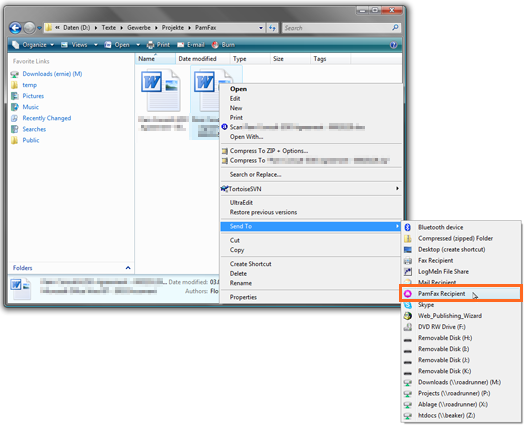The width and height of the screenshot is (524, 426).
Task: Send to Skype
Action: [461, 305]
